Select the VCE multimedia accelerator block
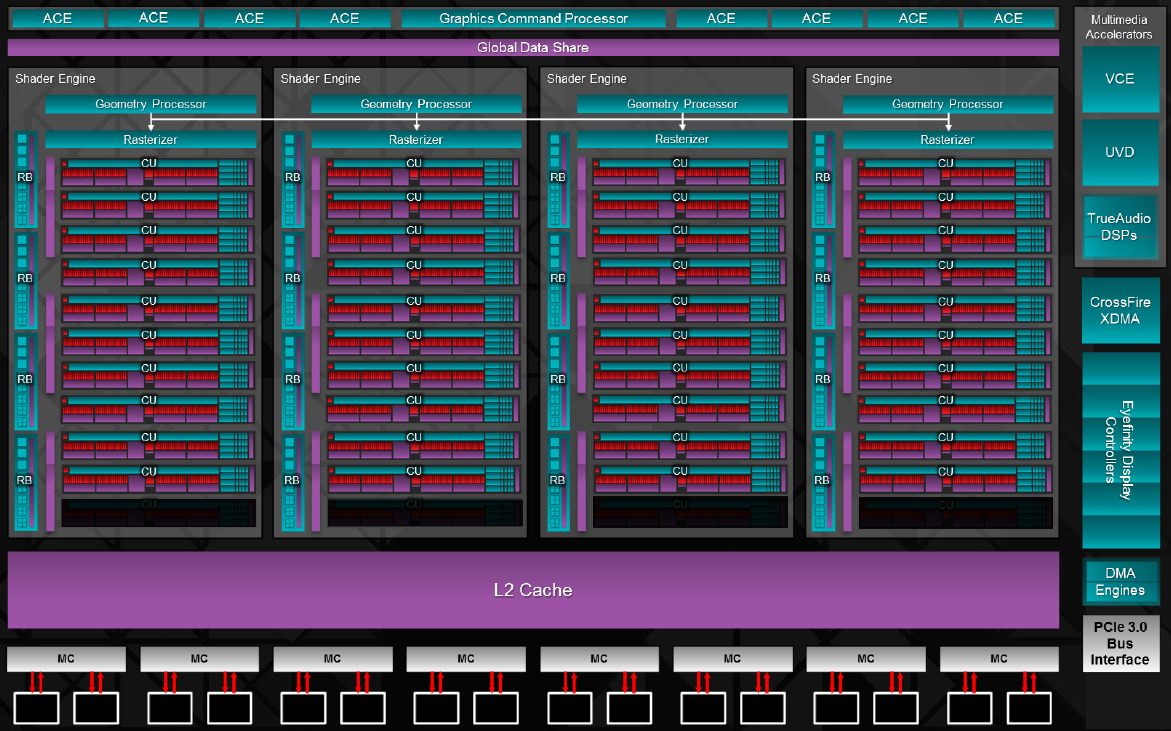Image resolution: width=1171 pixels, height=731 pixels. tap(1120, 79)
